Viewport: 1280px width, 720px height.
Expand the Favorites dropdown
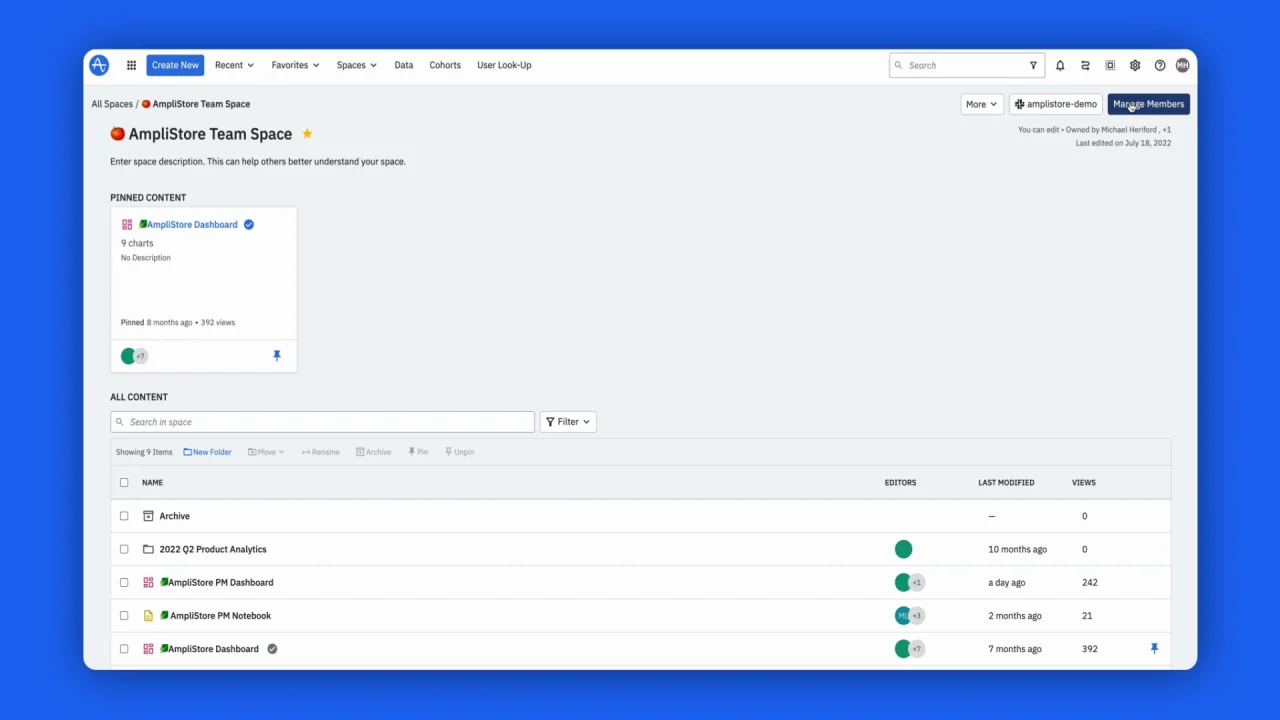click(295, 65)
